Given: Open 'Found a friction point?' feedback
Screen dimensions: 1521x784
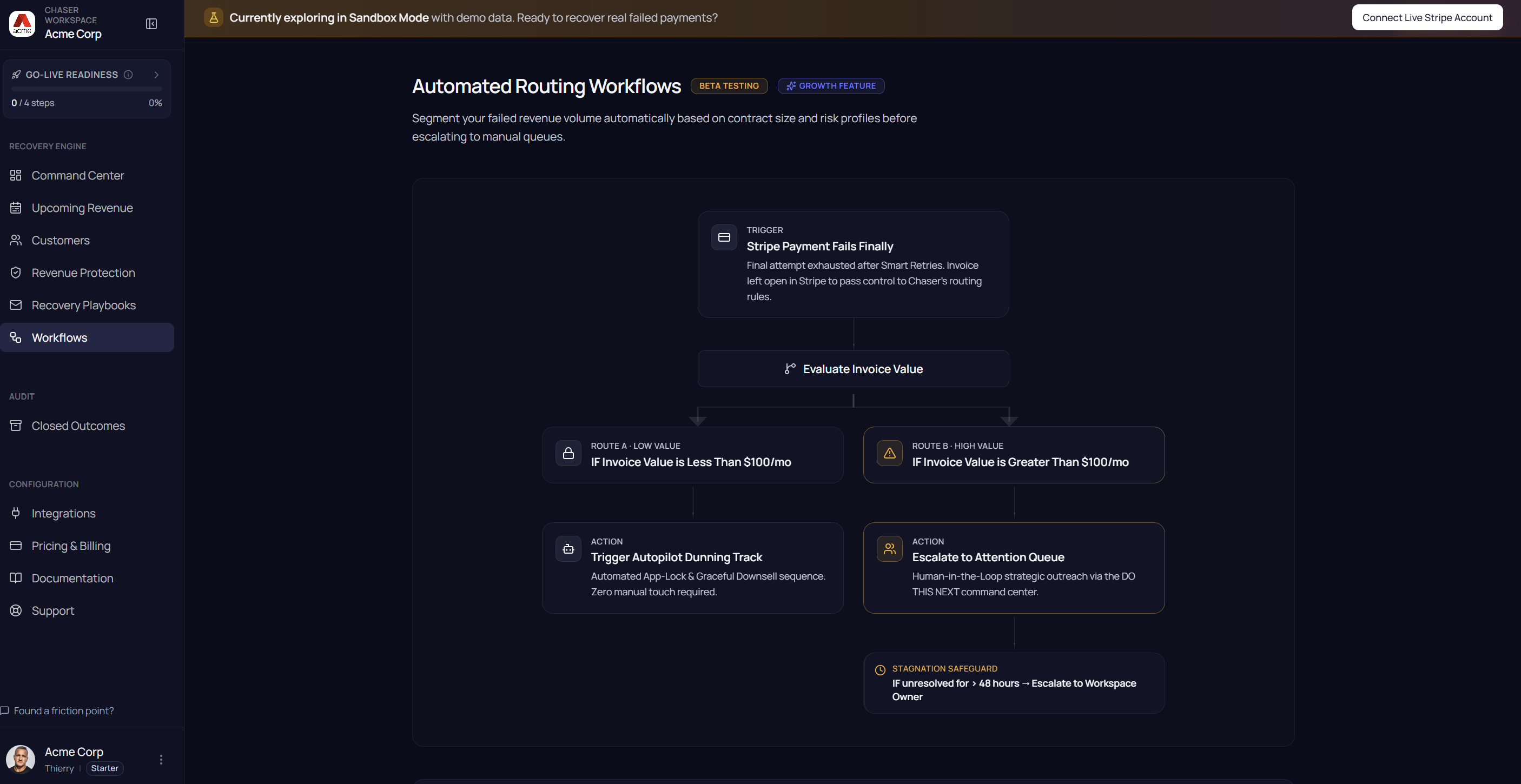Looking at the screenshot, I should [64, 711].
